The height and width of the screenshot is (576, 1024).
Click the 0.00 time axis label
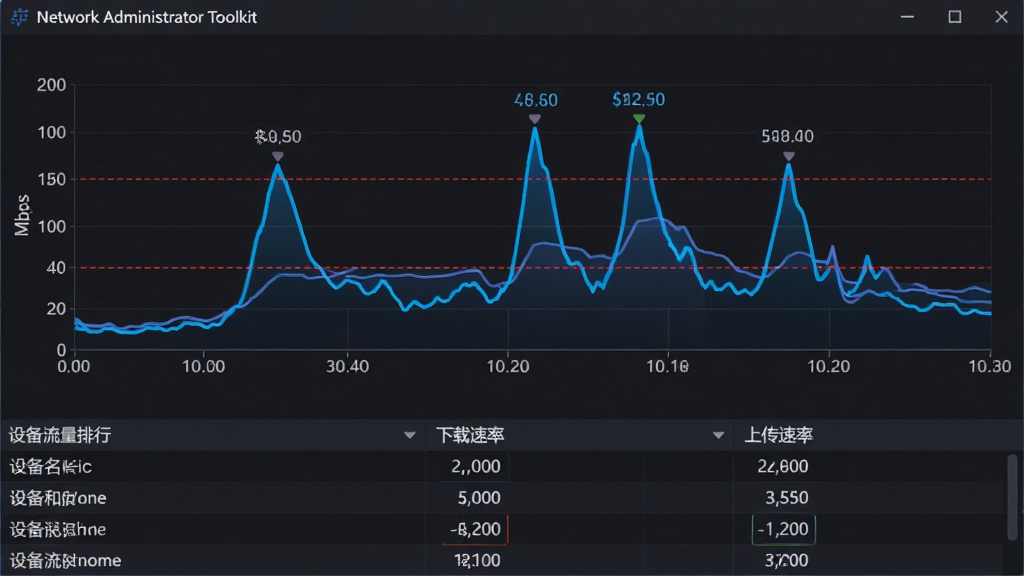tap(73, 366)
